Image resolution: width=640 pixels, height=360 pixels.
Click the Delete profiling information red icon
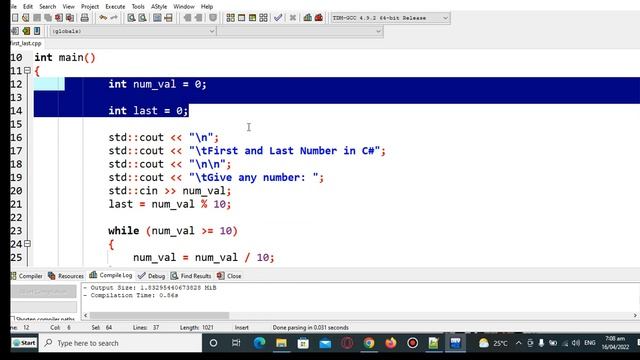(x=319, y=18)
